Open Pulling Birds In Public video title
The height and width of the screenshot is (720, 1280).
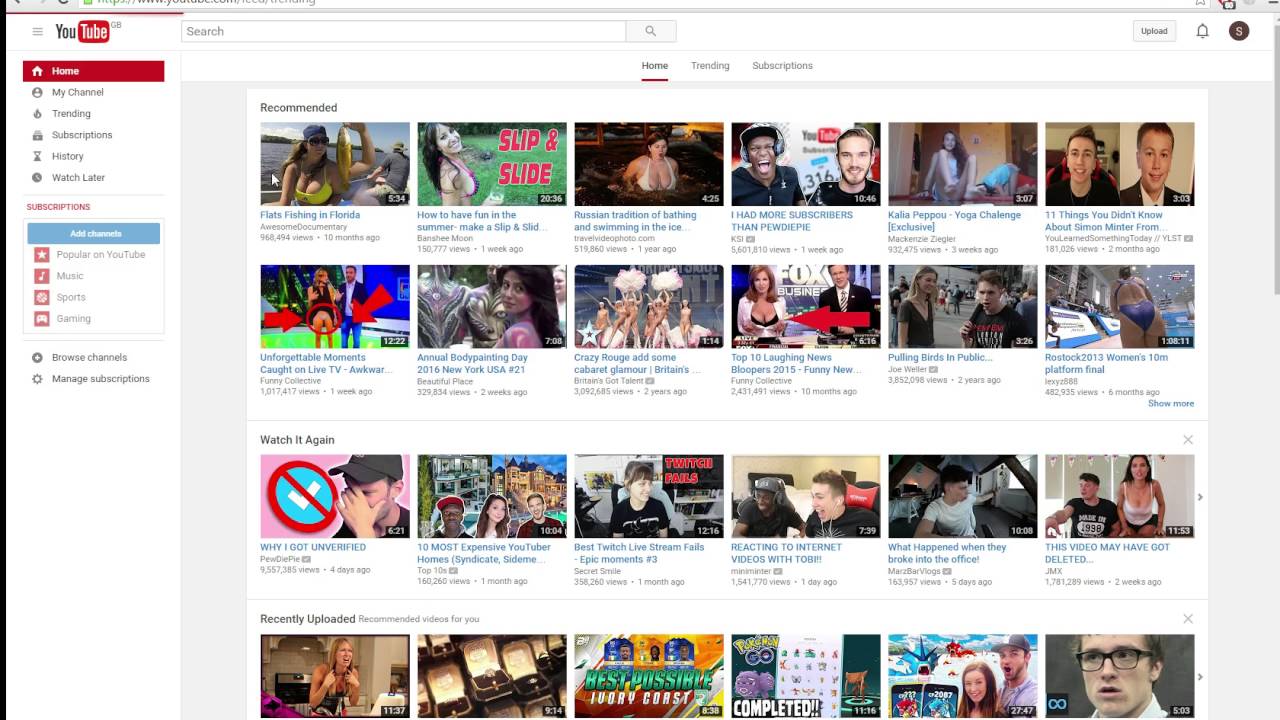pos(940,357)
